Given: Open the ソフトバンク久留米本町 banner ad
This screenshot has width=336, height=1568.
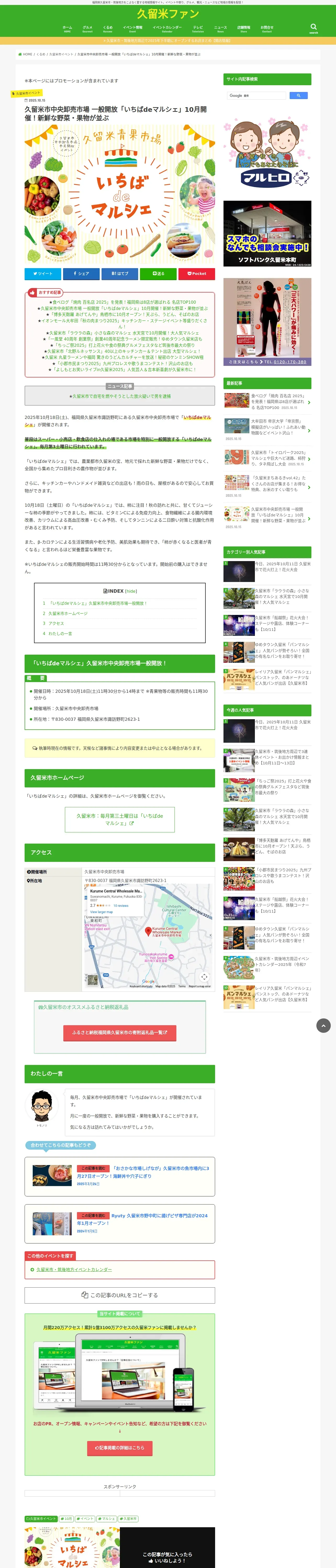Looking at the screenshot, I should pyautogui.click(x=267, y=234).
